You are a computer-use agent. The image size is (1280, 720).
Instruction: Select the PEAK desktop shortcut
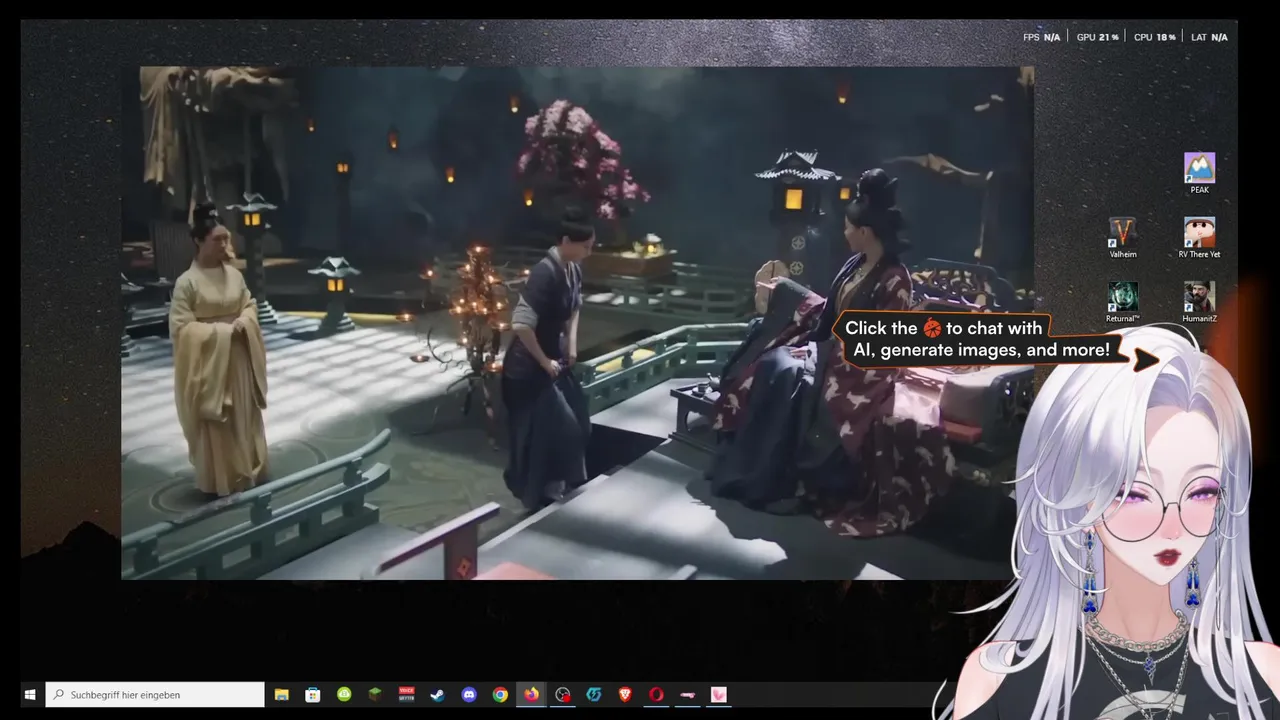(1199, 172)
